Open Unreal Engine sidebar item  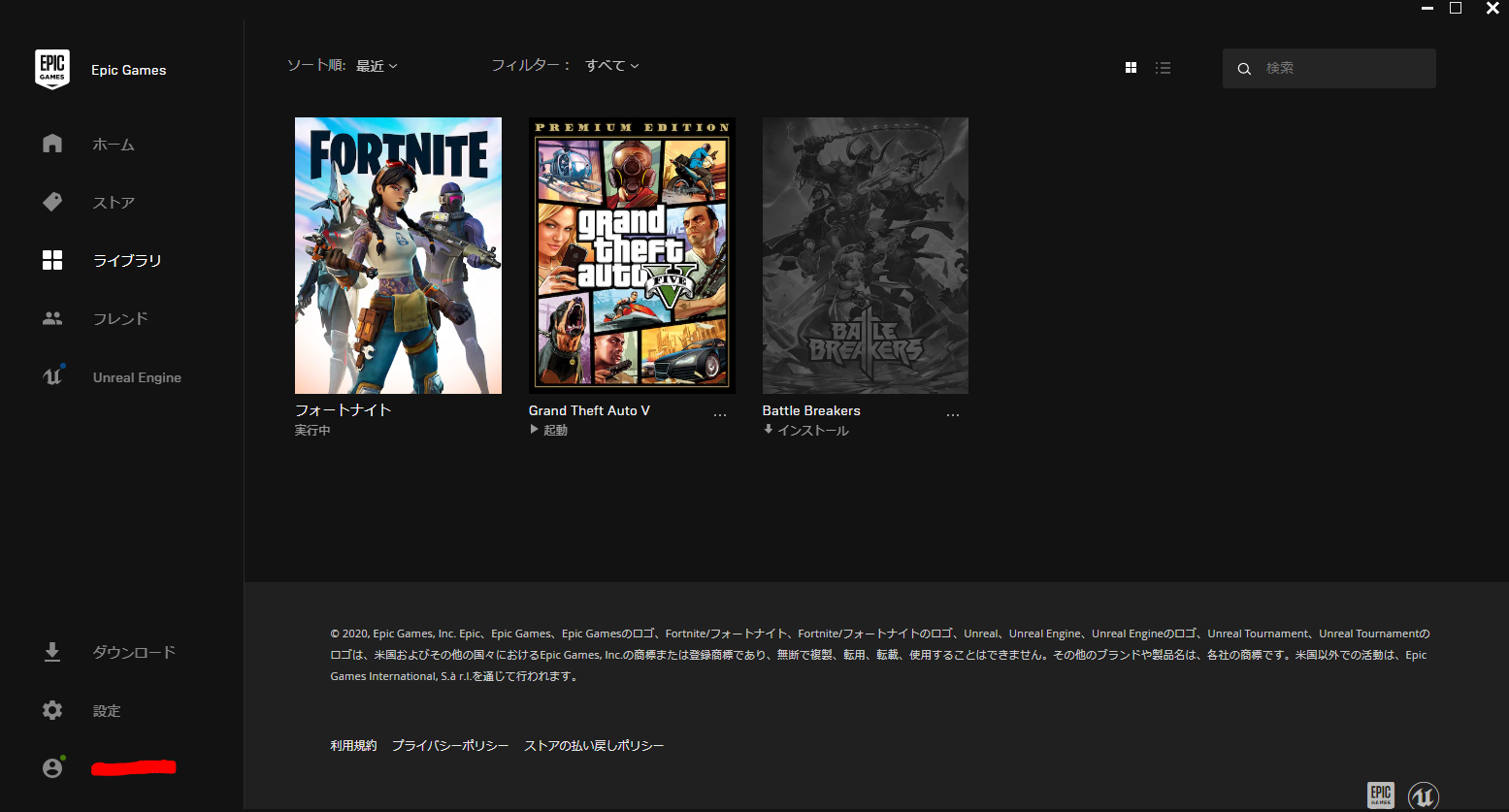(137, 377)
